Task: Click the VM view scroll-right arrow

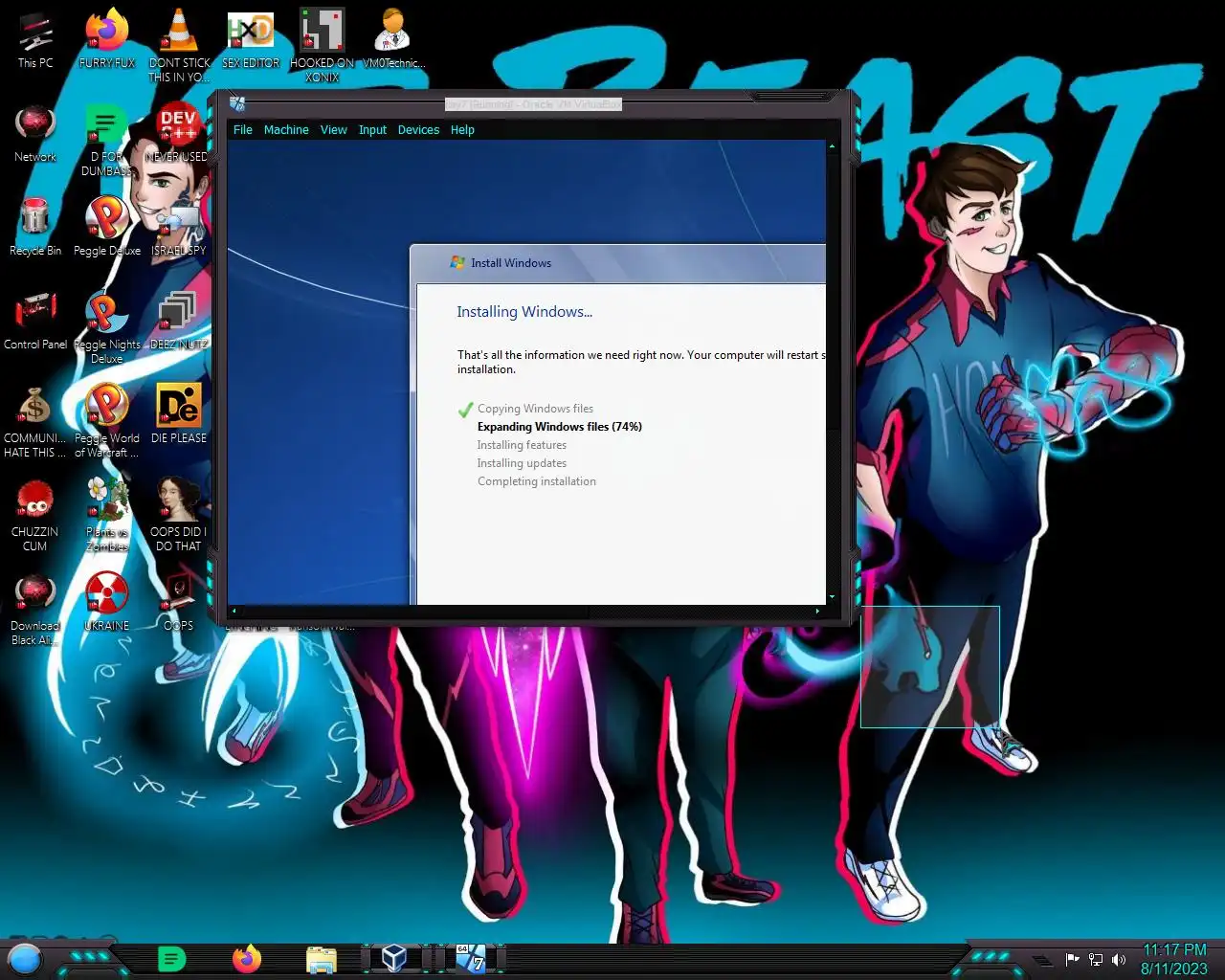Action: click(x=817, y=611)
